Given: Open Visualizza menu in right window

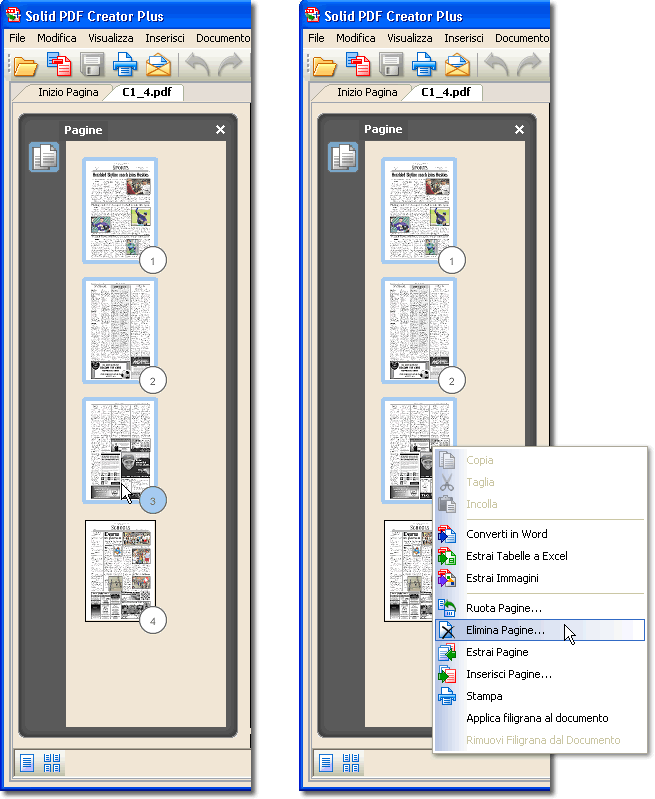Looking at the screenshot, I should [x=410, y=38].
